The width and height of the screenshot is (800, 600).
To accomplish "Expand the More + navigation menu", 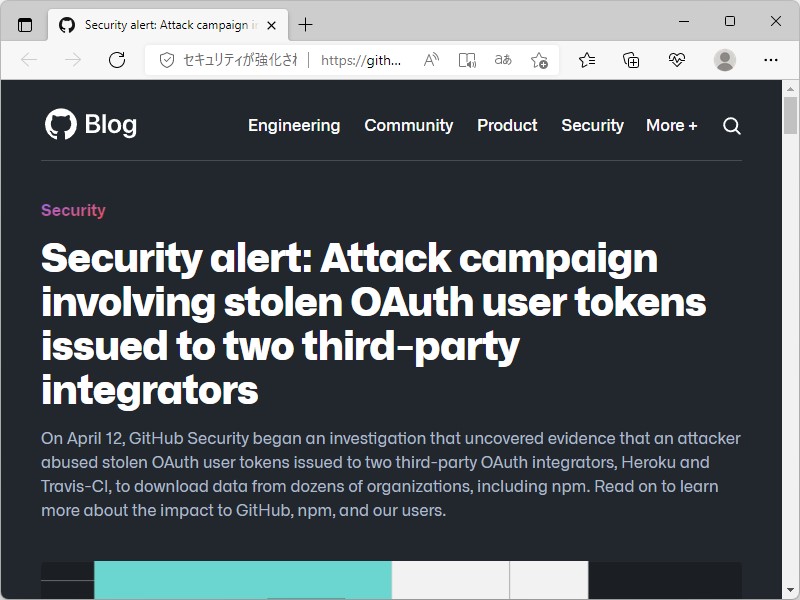I will 671,126.
